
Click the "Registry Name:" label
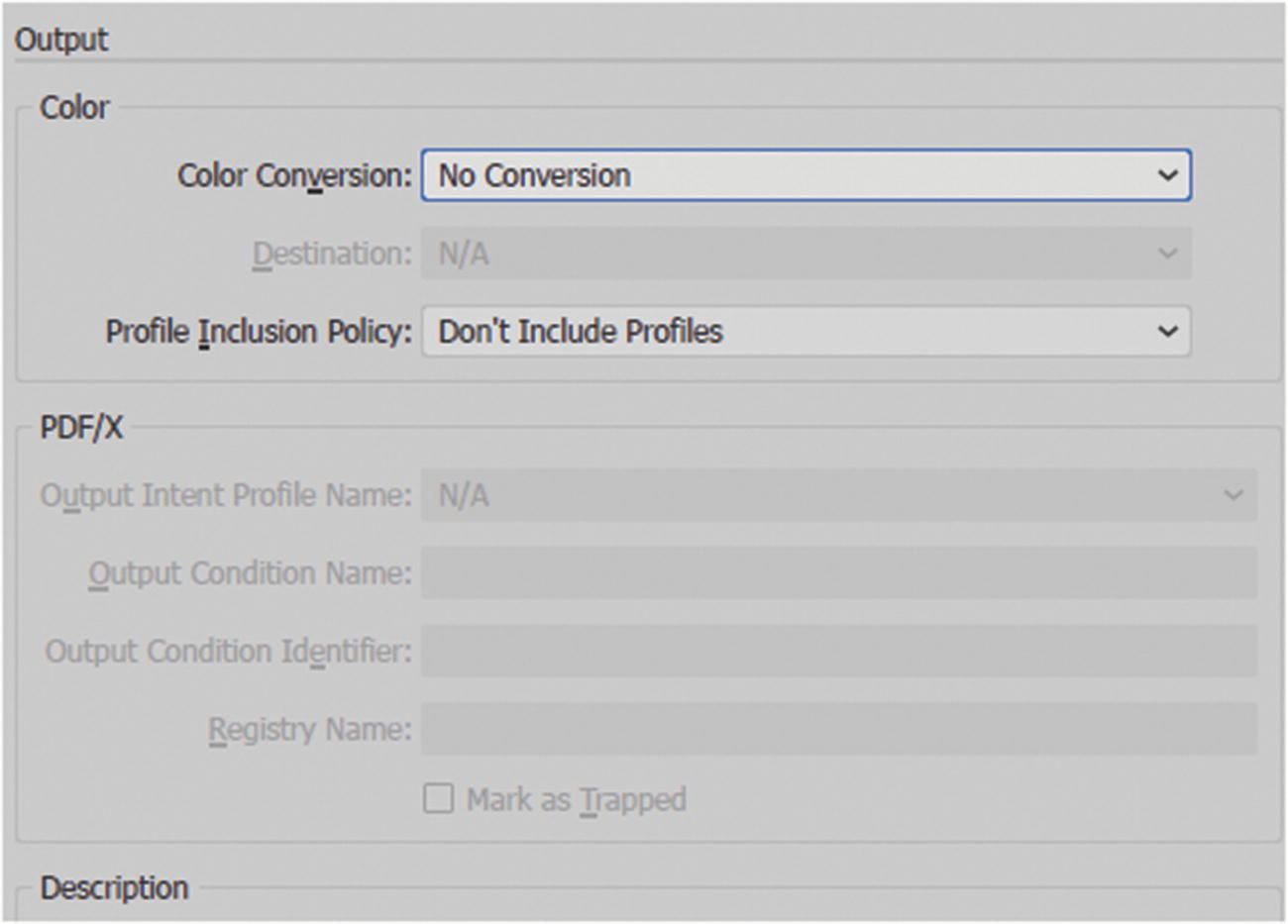309,729
